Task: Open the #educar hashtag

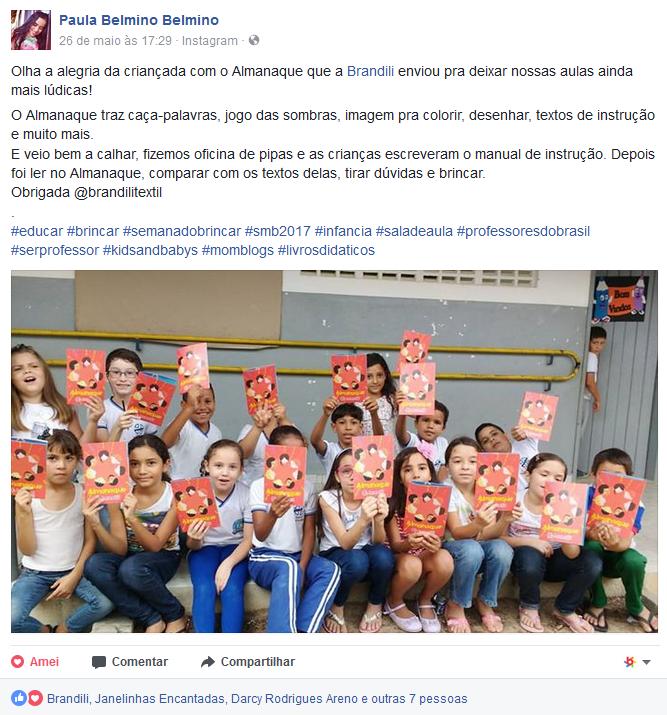Action: [37, 231]
